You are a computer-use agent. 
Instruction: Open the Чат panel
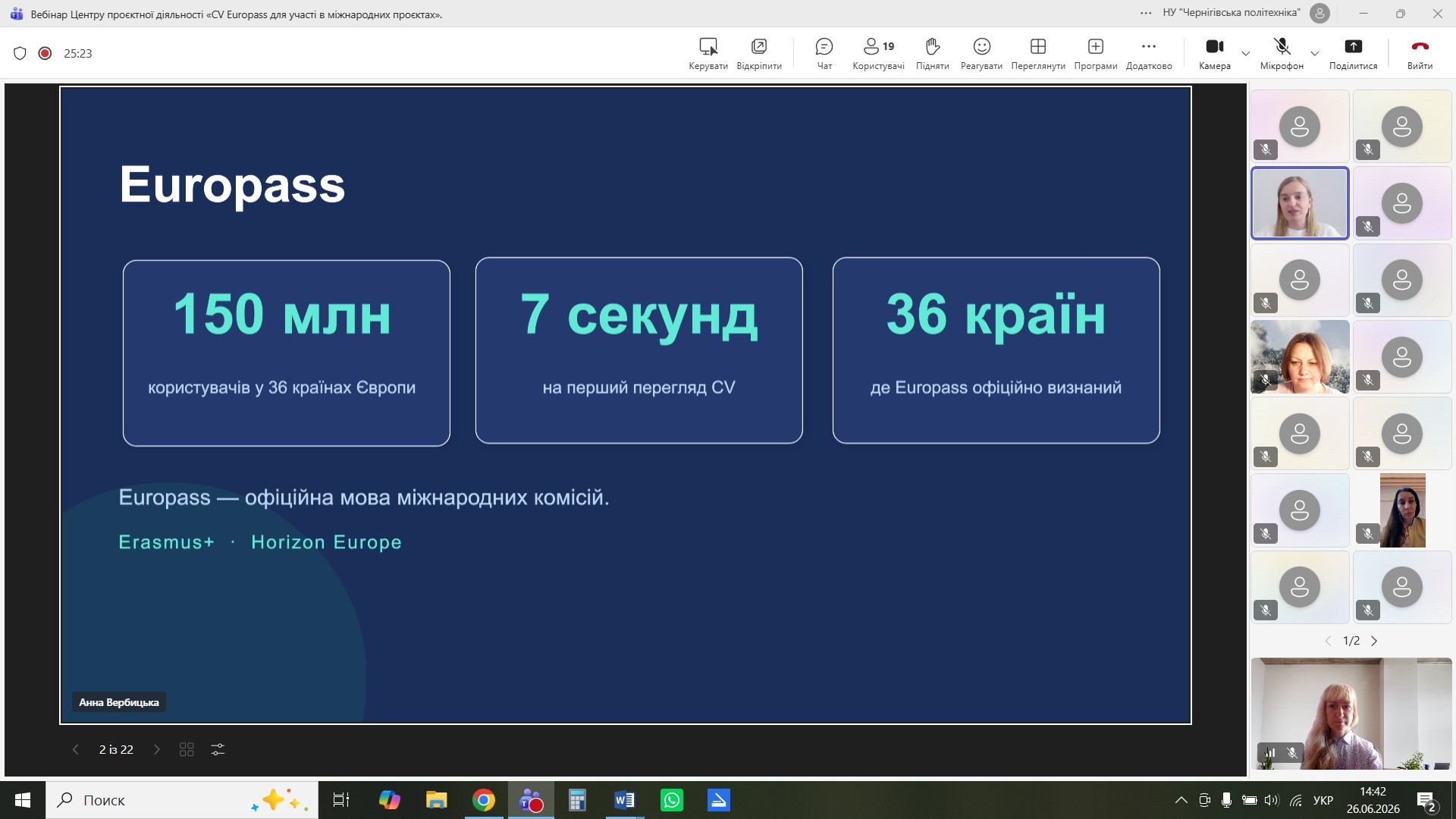click(824, 54)
